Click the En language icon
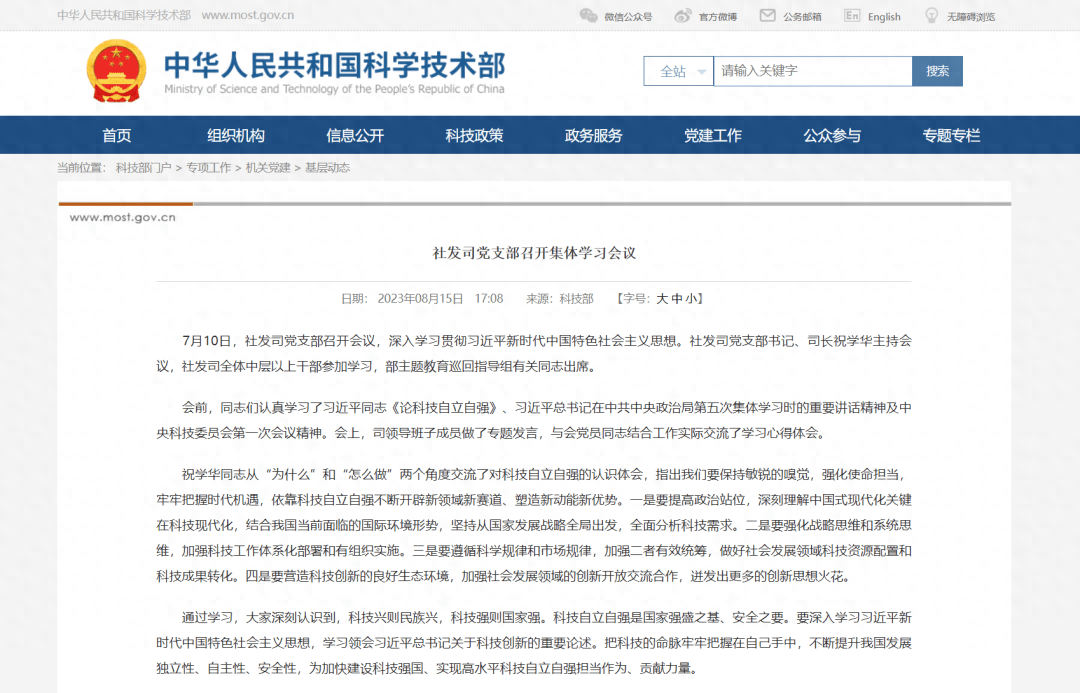This screenshot has height=693, width=1080. pyautogui.click(x=852, y=15)
